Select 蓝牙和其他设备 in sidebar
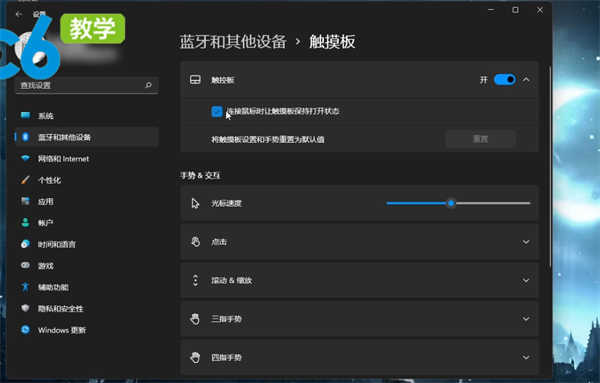600x383 pixels. point(86,137)
